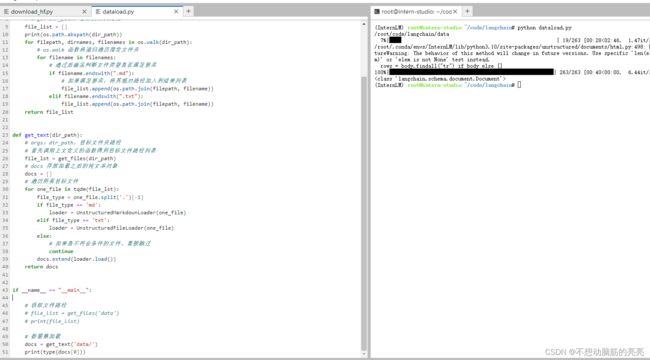The height and width of the screenshot is (360, 650).
Task: Click the 7% progress bar in terminal
Action: tap(395, 40)
